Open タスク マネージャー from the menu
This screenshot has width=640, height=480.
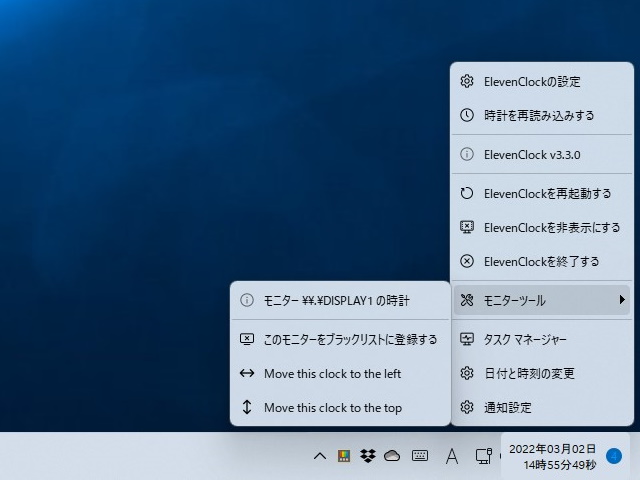[542, 339]
